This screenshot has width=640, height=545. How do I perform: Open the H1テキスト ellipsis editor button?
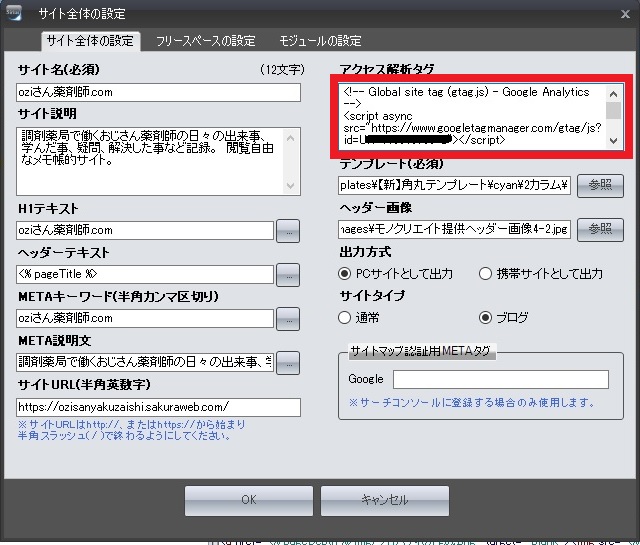(288, 230)
